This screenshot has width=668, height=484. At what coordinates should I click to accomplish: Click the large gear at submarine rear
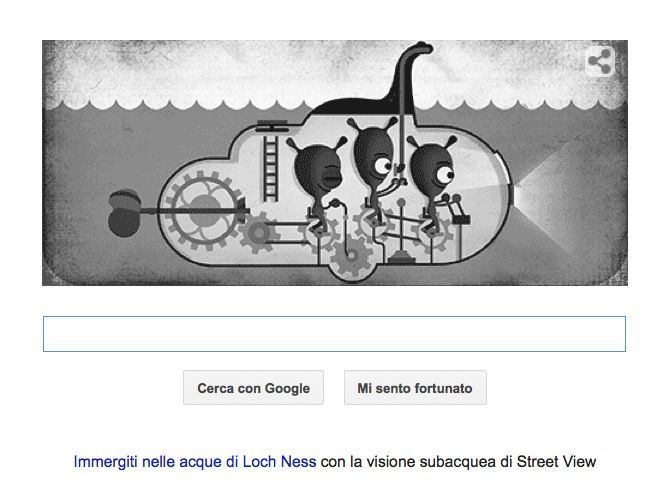coord(203,210)
